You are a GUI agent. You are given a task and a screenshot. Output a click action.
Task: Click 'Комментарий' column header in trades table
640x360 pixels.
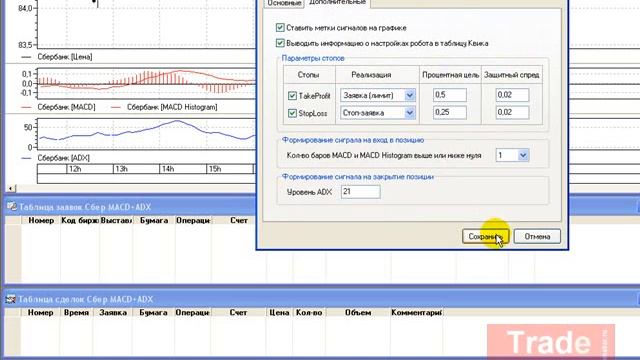[x=417, y=313]
